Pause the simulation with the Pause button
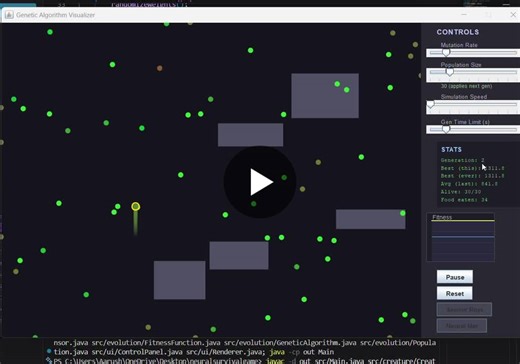Screen dimensions: 520x364 [x=455, y=277]
